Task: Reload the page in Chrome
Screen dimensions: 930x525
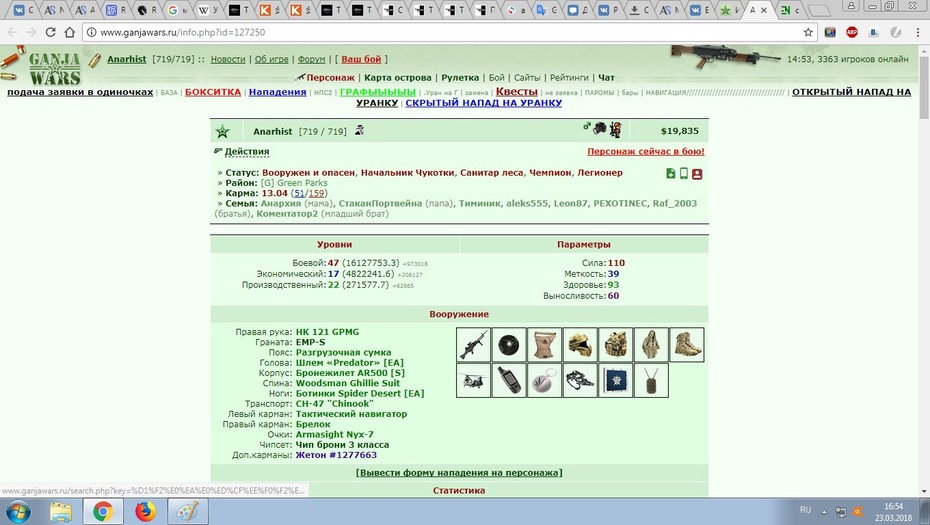Action: (x=50, y=32)
